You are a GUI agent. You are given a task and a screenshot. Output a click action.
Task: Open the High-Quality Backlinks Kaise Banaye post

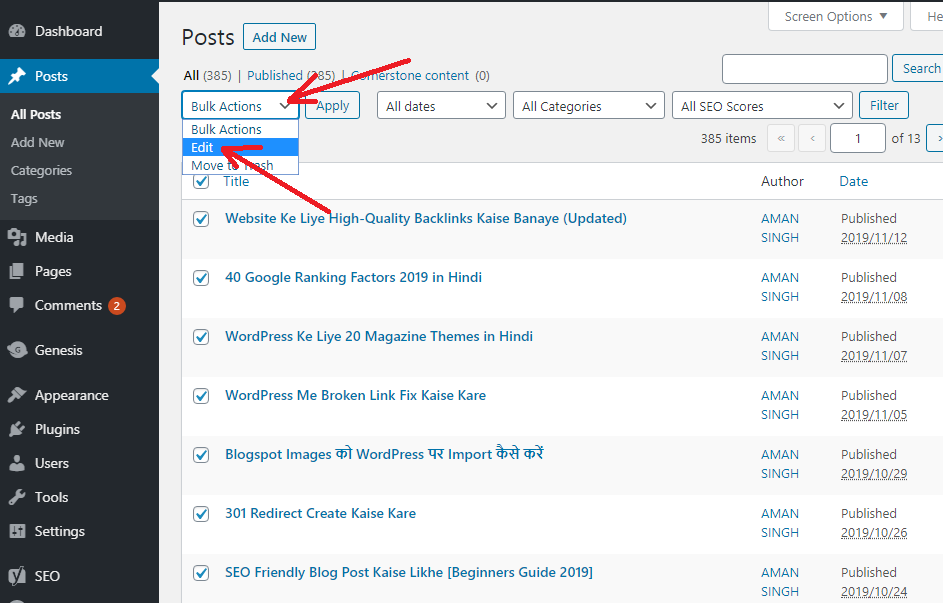pyautogui.click(x=426, y=218)
